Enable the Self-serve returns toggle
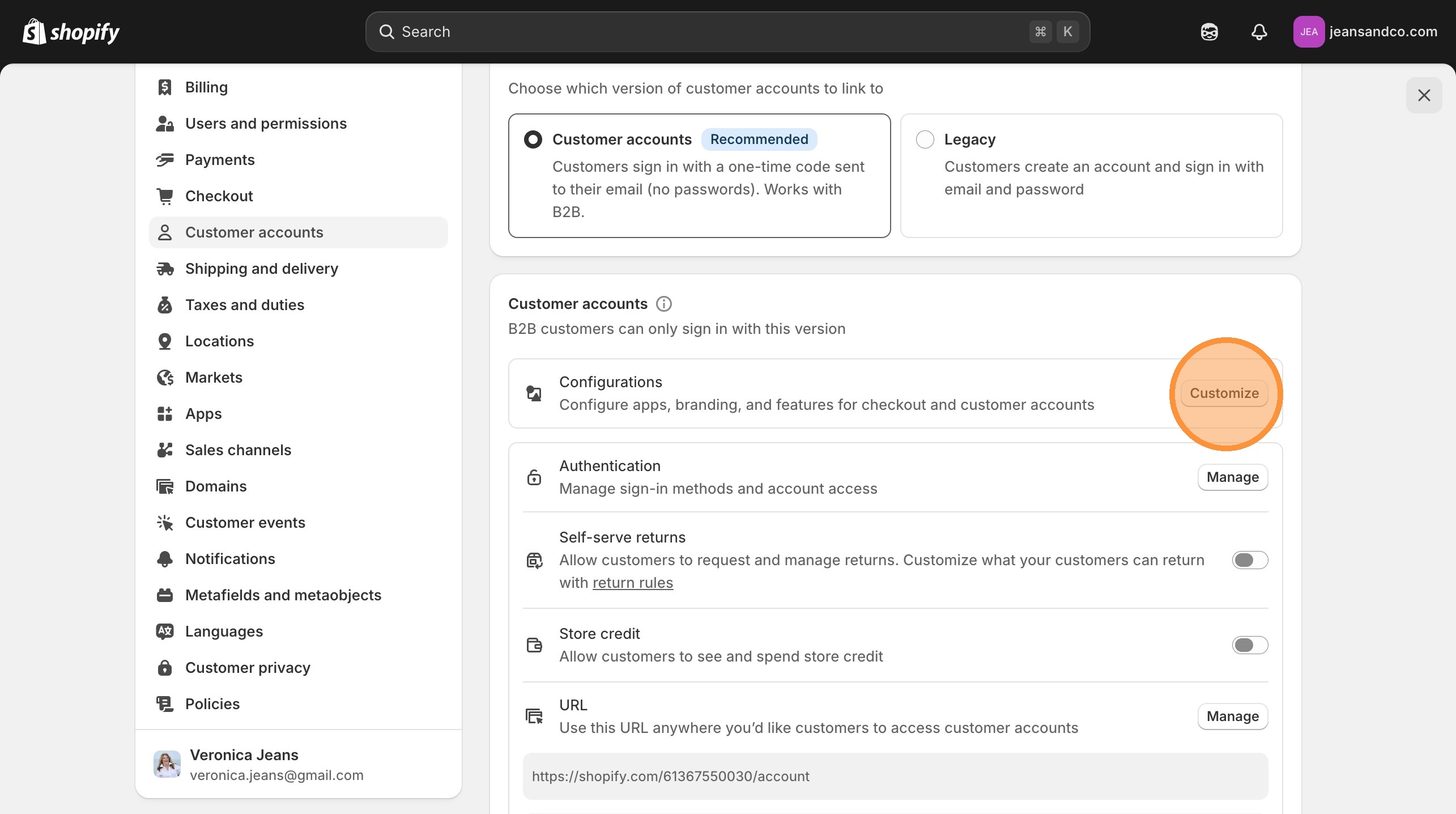The image size is (1456, 814). pos(1249,560)
